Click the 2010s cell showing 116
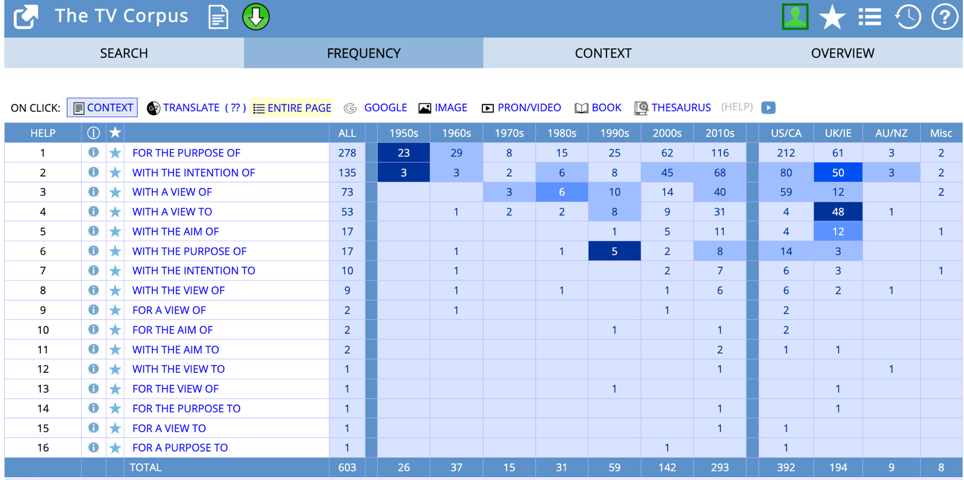The width and height of the screenshot is (964, 480). pyautogui.click(x=719, y=153)
